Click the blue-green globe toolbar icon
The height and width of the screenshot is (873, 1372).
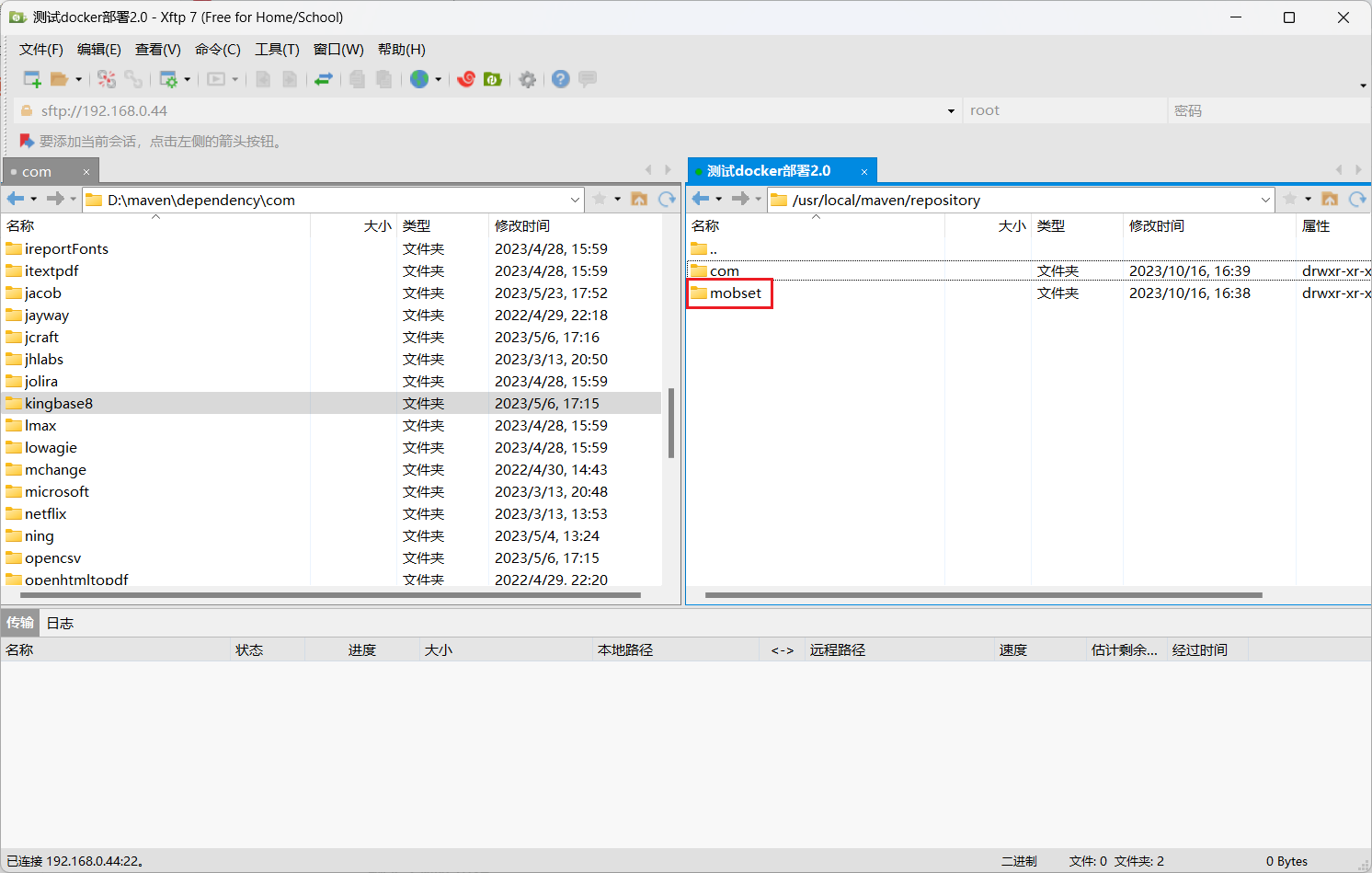coord(419,79)
